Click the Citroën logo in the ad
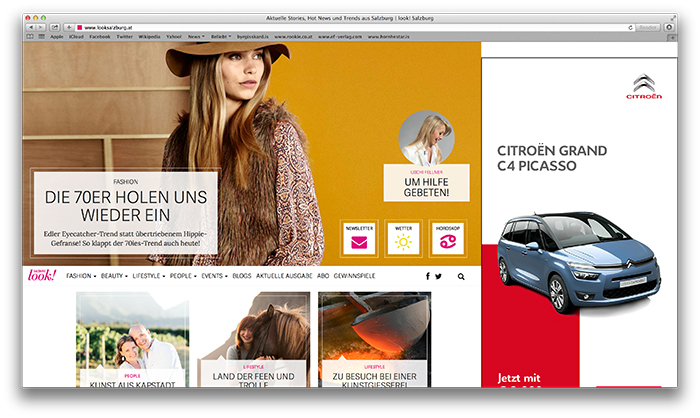Image resolution: width=700 pixels, height=418 pixels. tap(644, 88)
